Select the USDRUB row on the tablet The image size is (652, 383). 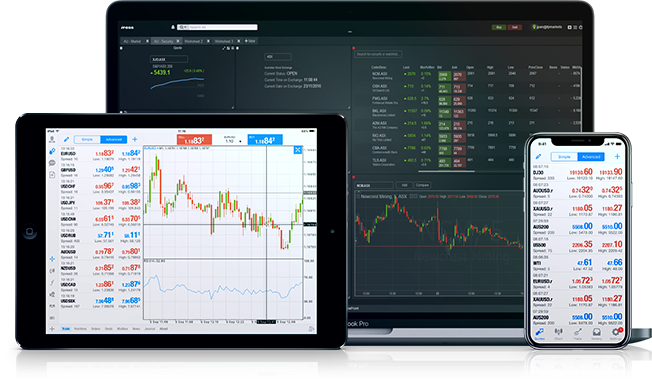point(101,236)
